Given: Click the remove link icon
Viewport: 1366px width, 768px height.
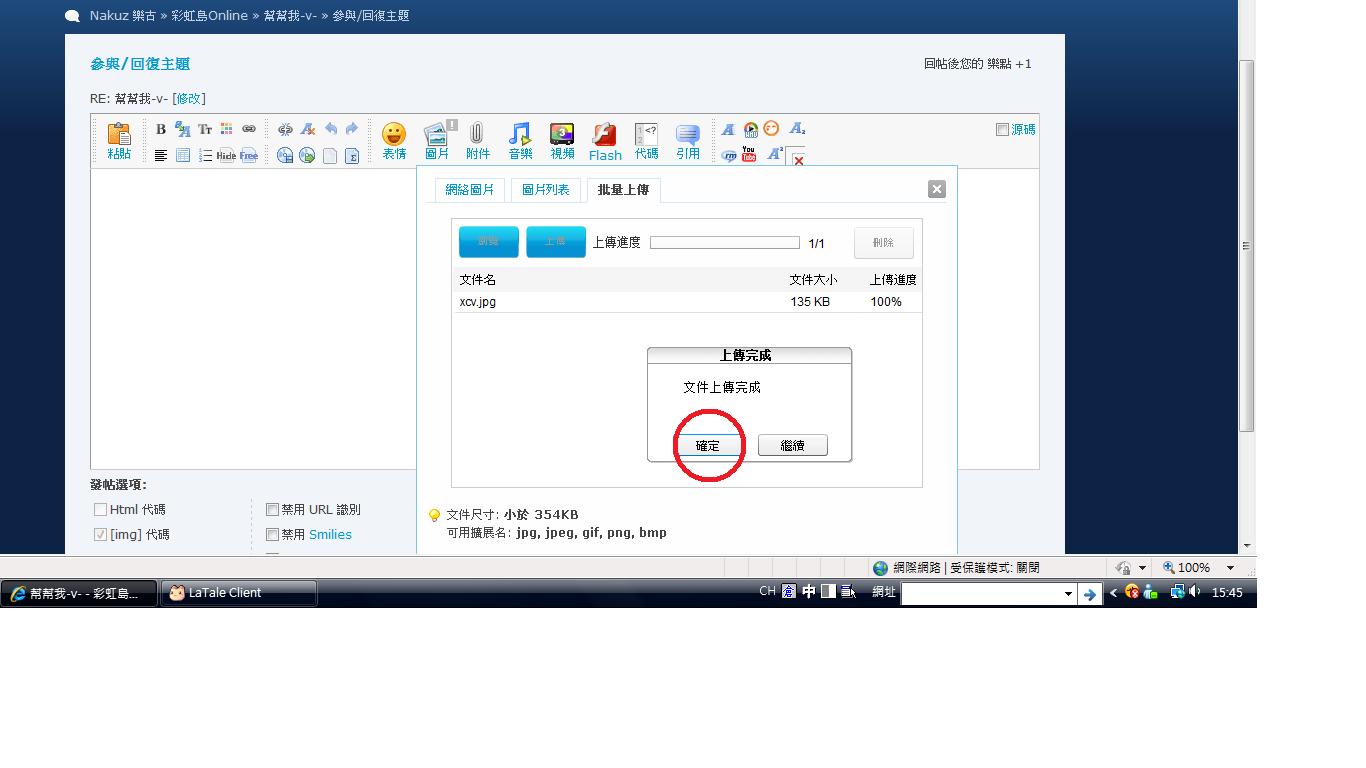Looking at the screenshot, I should point(285,129).
